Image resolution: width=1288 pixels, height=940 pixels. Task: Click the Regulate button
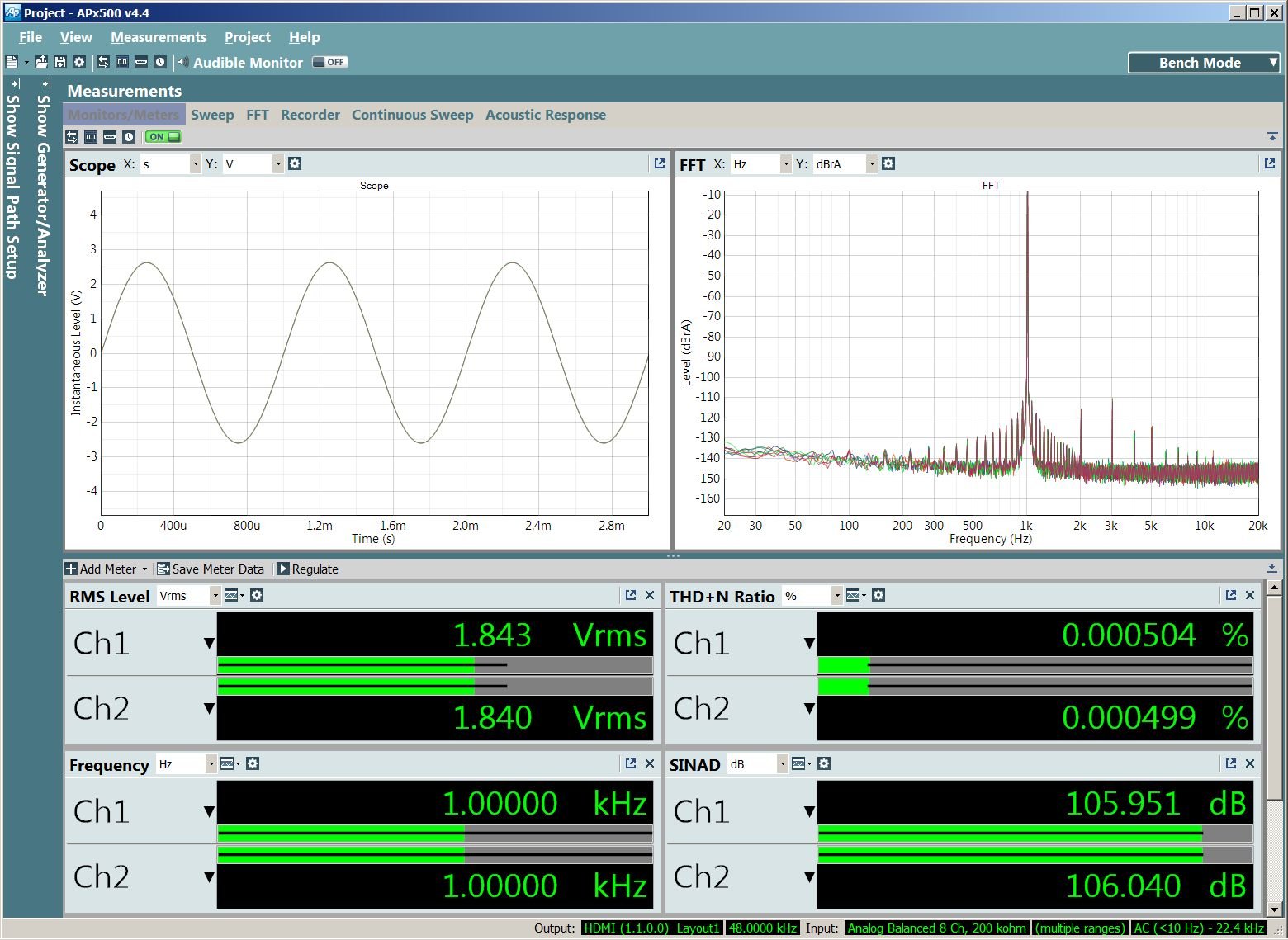click(x=308, y=569)
